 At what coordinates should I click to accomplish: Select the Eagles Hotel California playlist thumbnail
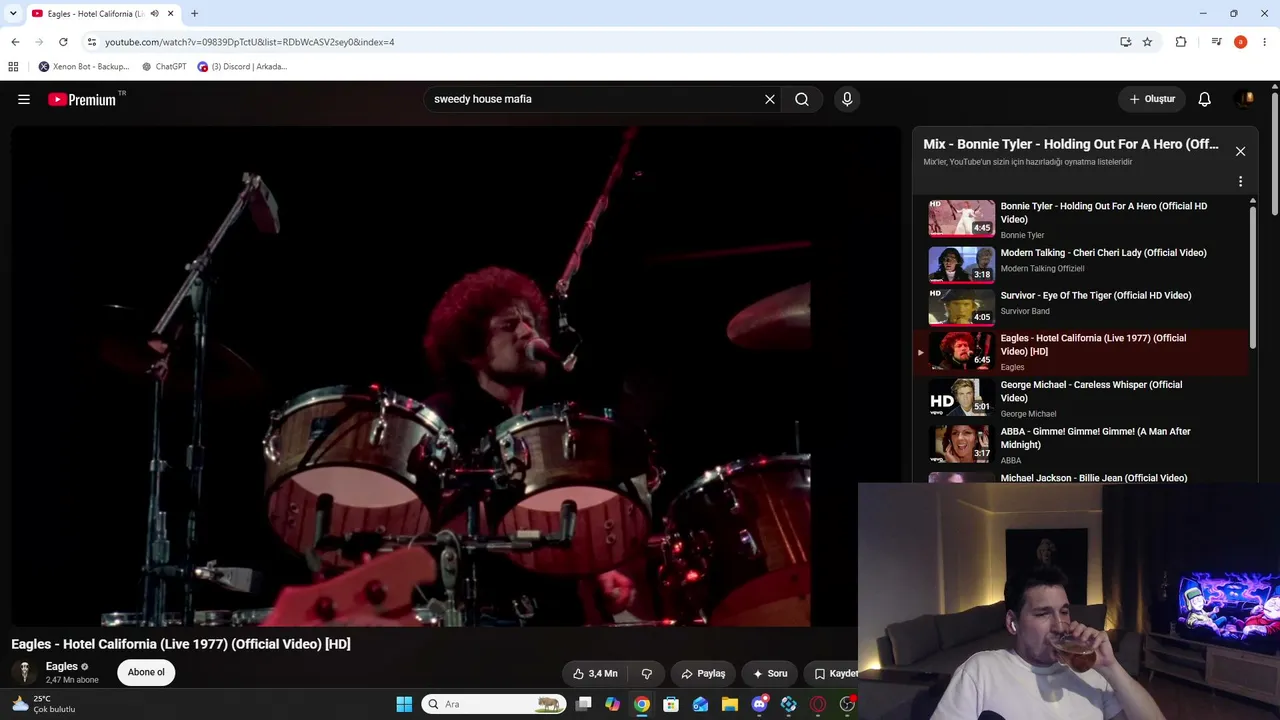[x=961, y=350]
